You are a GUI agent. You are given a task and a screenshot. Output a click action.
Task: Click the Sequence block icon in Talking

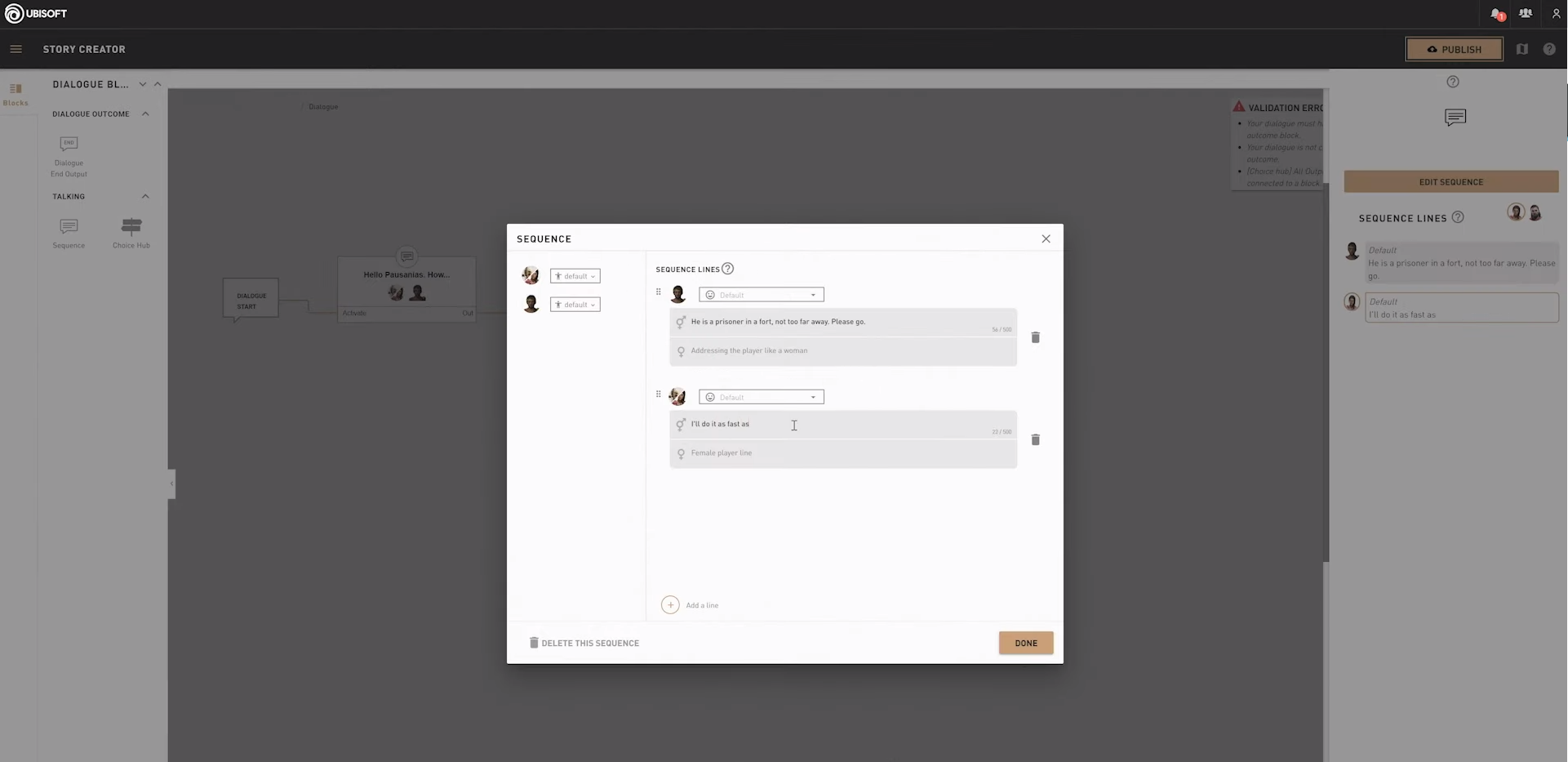pyautogui.click(x=69, y=226)
